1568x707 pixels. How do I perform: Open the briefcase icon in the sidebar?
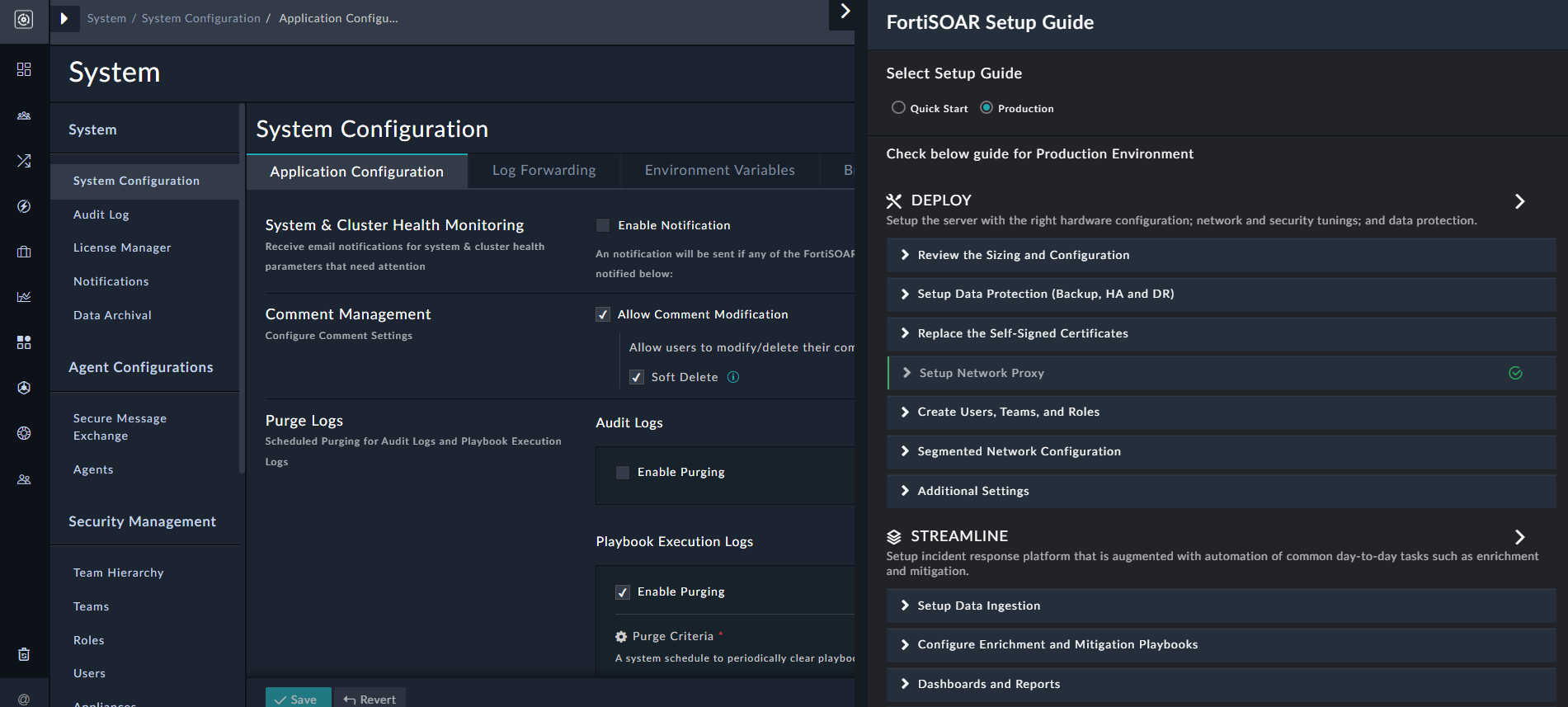[x=24, y=252]
